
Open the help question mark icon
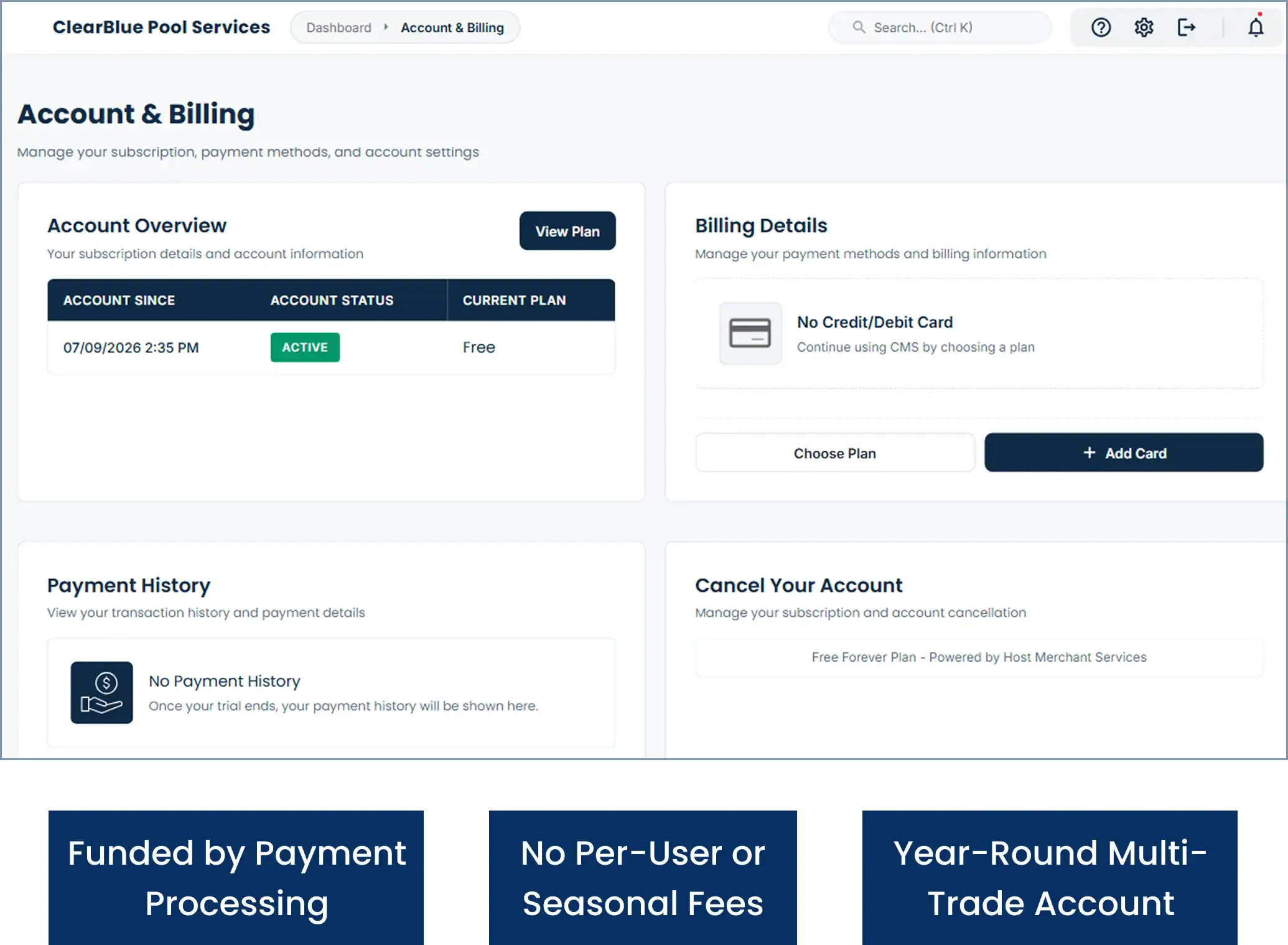[1101, 27]
